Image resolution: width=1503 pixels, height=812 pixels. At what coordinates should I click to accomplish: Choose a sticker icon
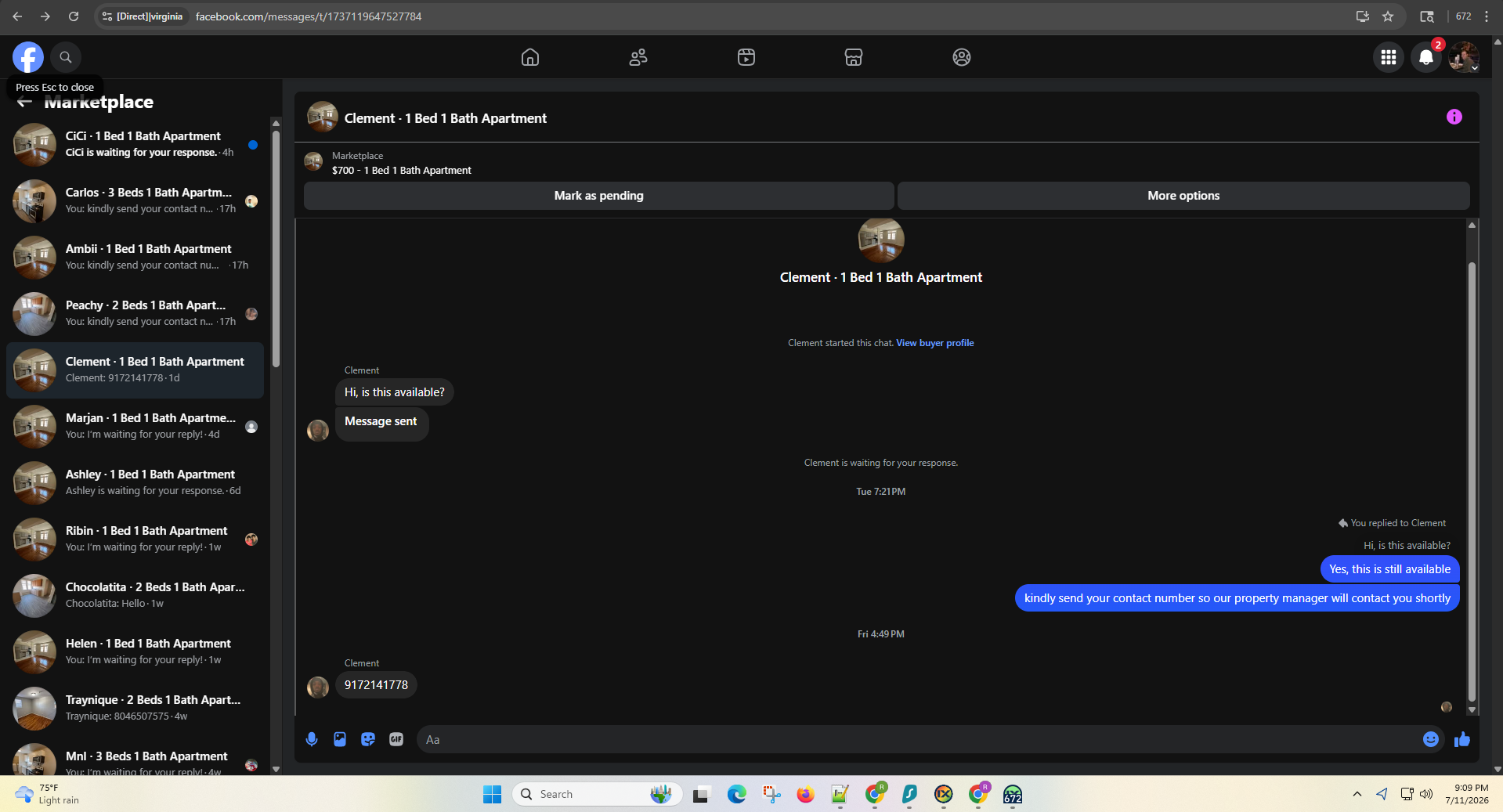(x=368, y=739)
